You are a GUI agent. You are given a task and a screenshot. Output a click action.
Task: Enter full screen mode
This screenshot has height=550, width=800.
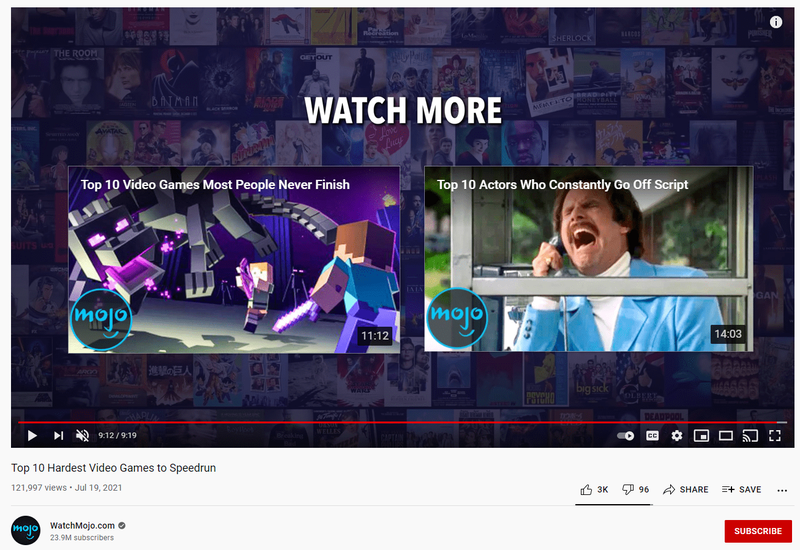(774, 436)
